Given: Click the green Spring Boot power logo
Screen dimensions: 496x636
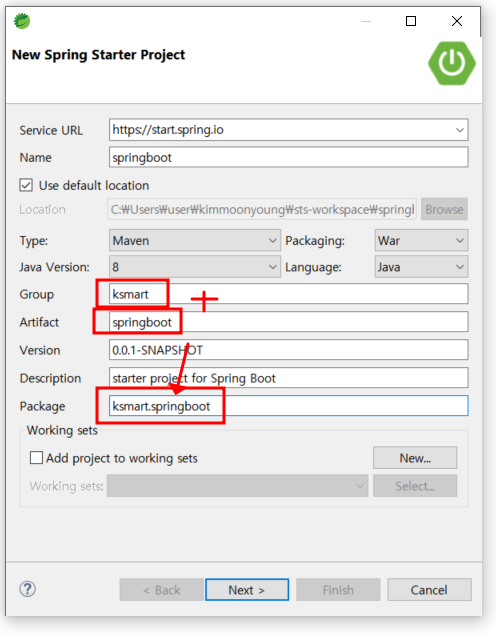Looking at the screenshot, I should tap(452, 63).
